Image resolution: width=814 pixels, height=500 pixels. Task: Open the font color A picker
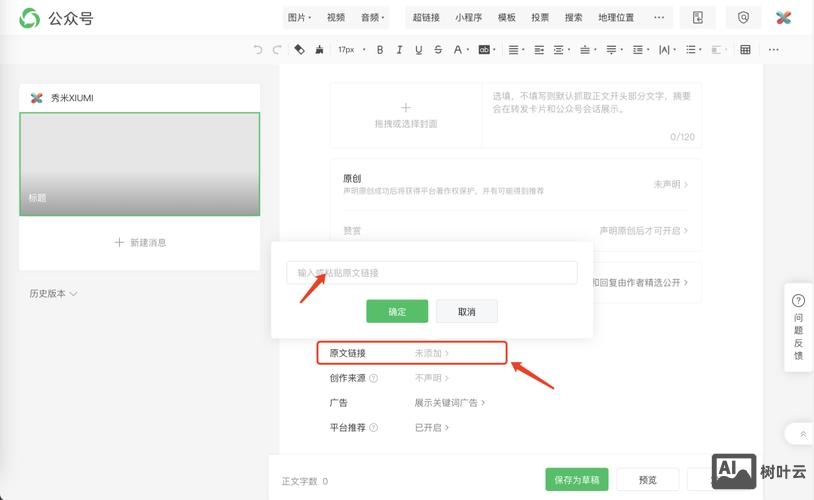pos(460,50)
